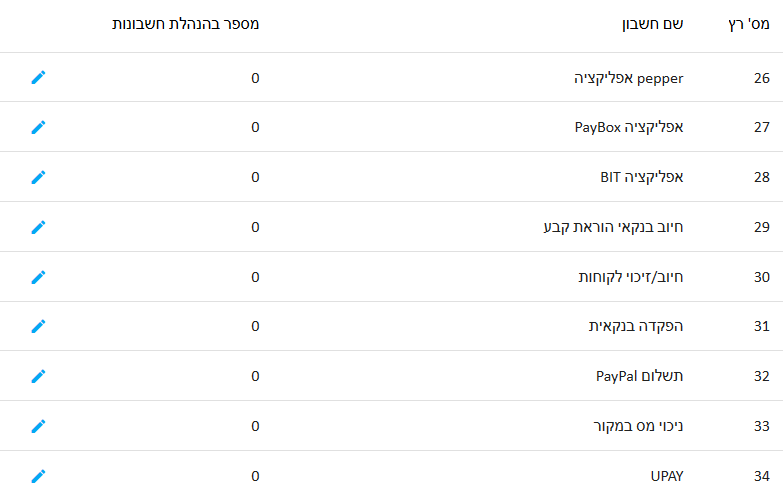Select the אפליקציה PayBox account name
This screenshot has height=493, width=783.
click(629, 127)
